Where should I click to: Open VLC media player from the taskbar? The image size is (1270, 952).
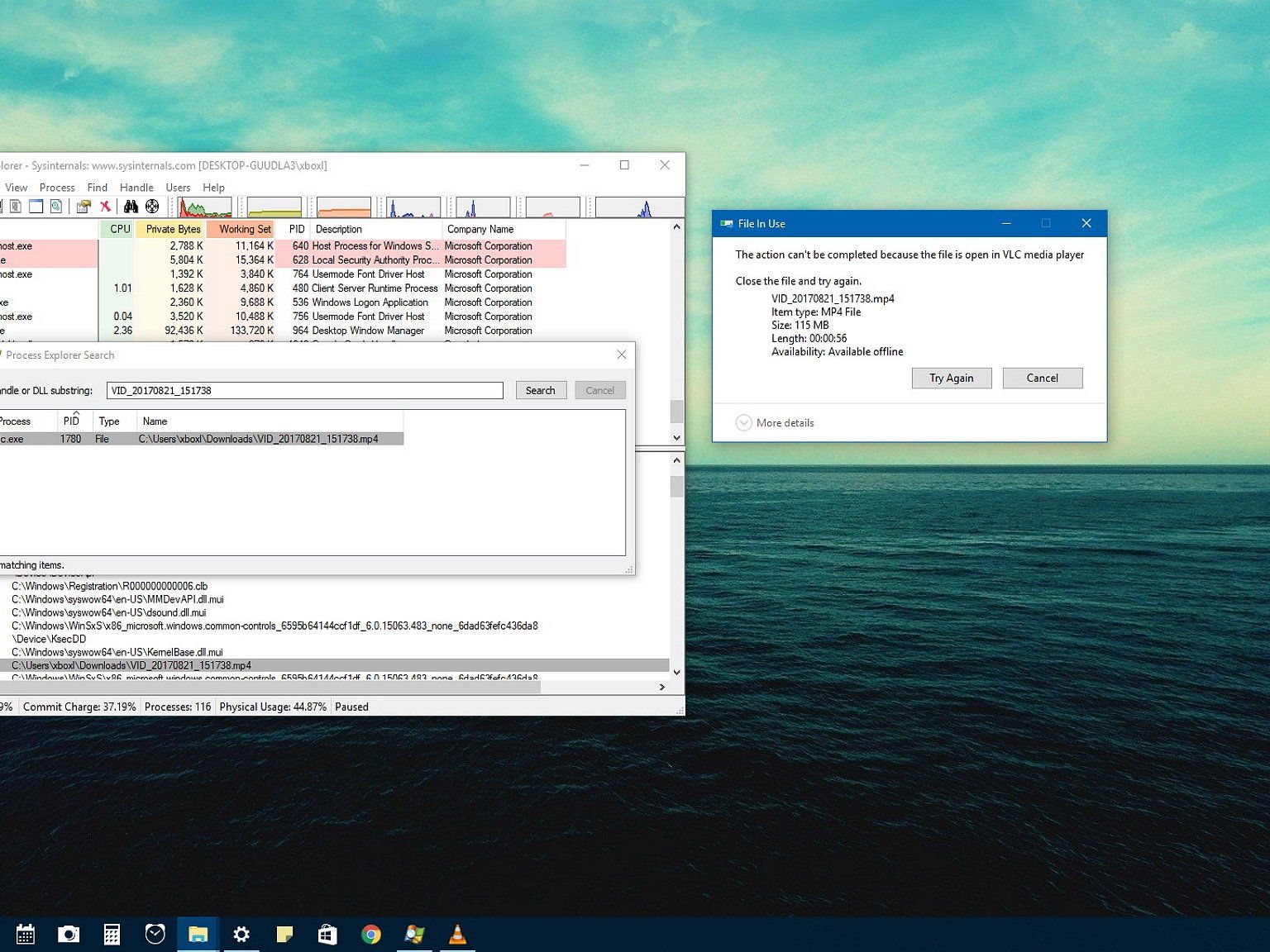point(456,935)
